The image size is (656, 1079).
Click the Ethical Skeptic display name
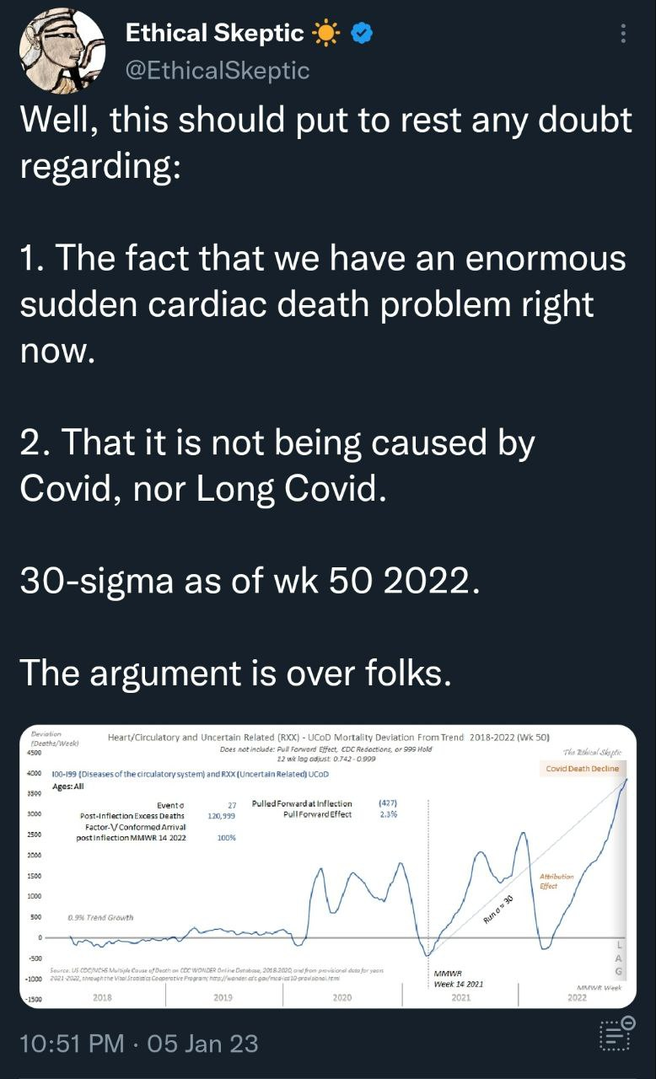click(x=214, y=34)
